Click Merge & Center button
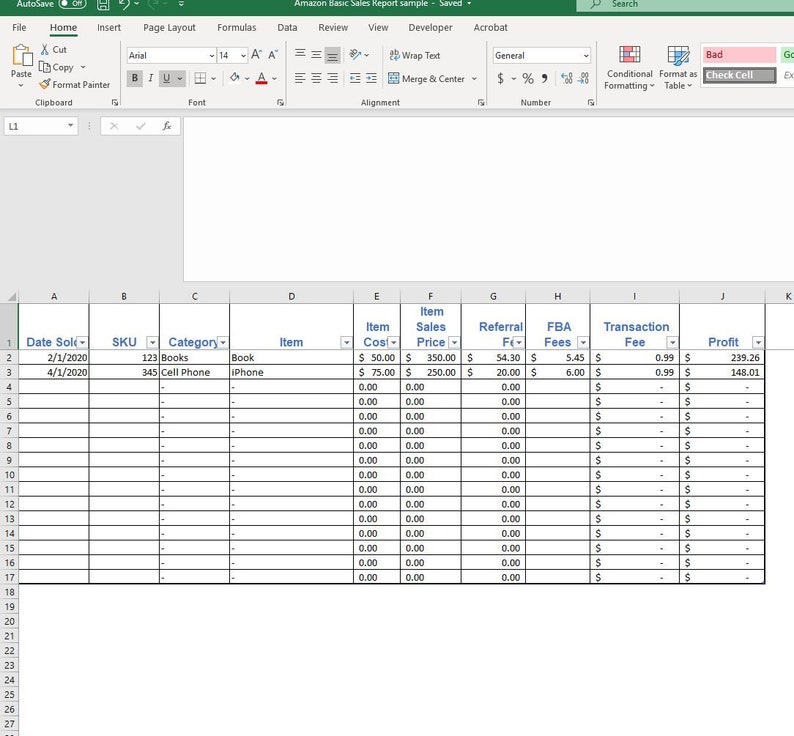The width and height of the screenshot is (794, 736). point(426,79)
